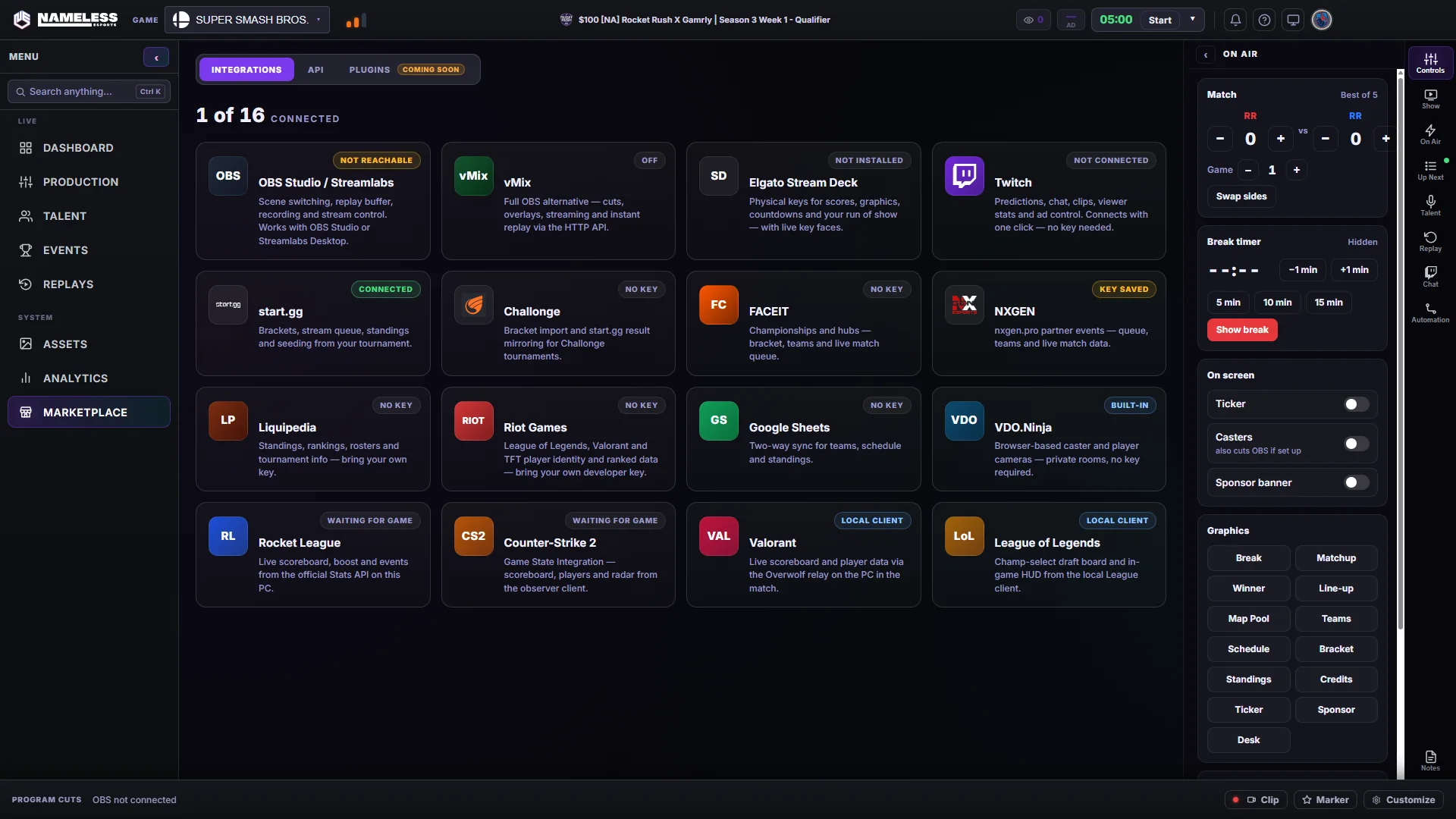Decrease the left team score

coord(1220,139)
